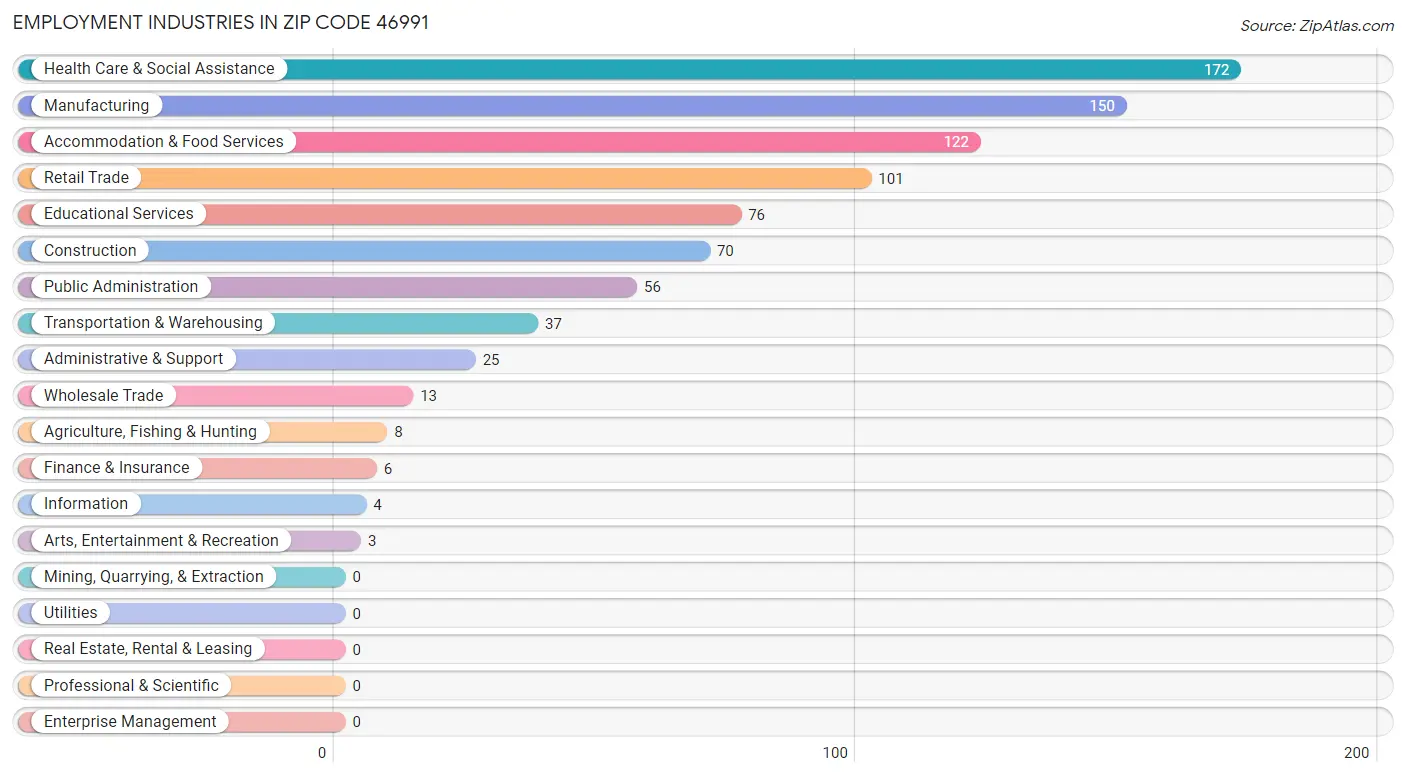Click the Health Care & Social Assistance label

click(159, 69)
